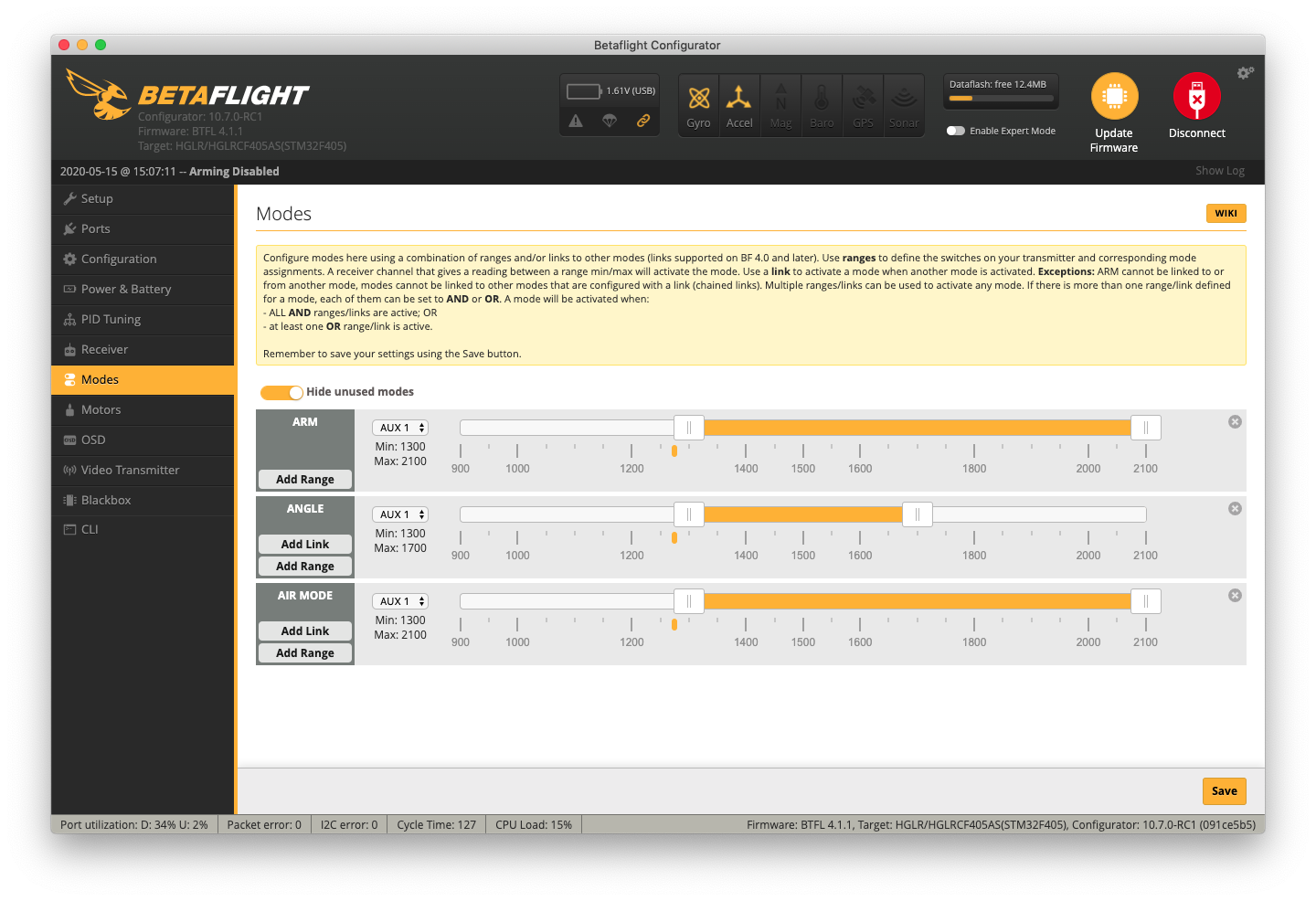Click the 'Cycle Time: 127' status text
Viewport: 1316px width, 901px height.
click(x=437, y=825)
